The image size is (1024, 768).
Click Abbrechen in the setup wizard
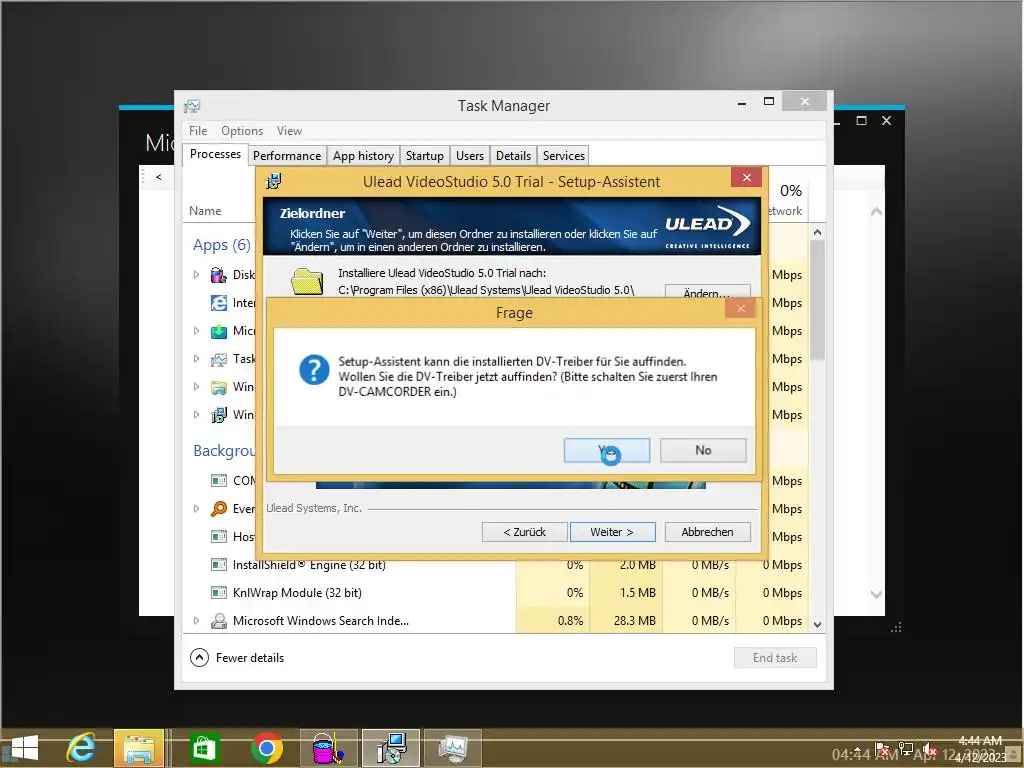click(707, 532)
